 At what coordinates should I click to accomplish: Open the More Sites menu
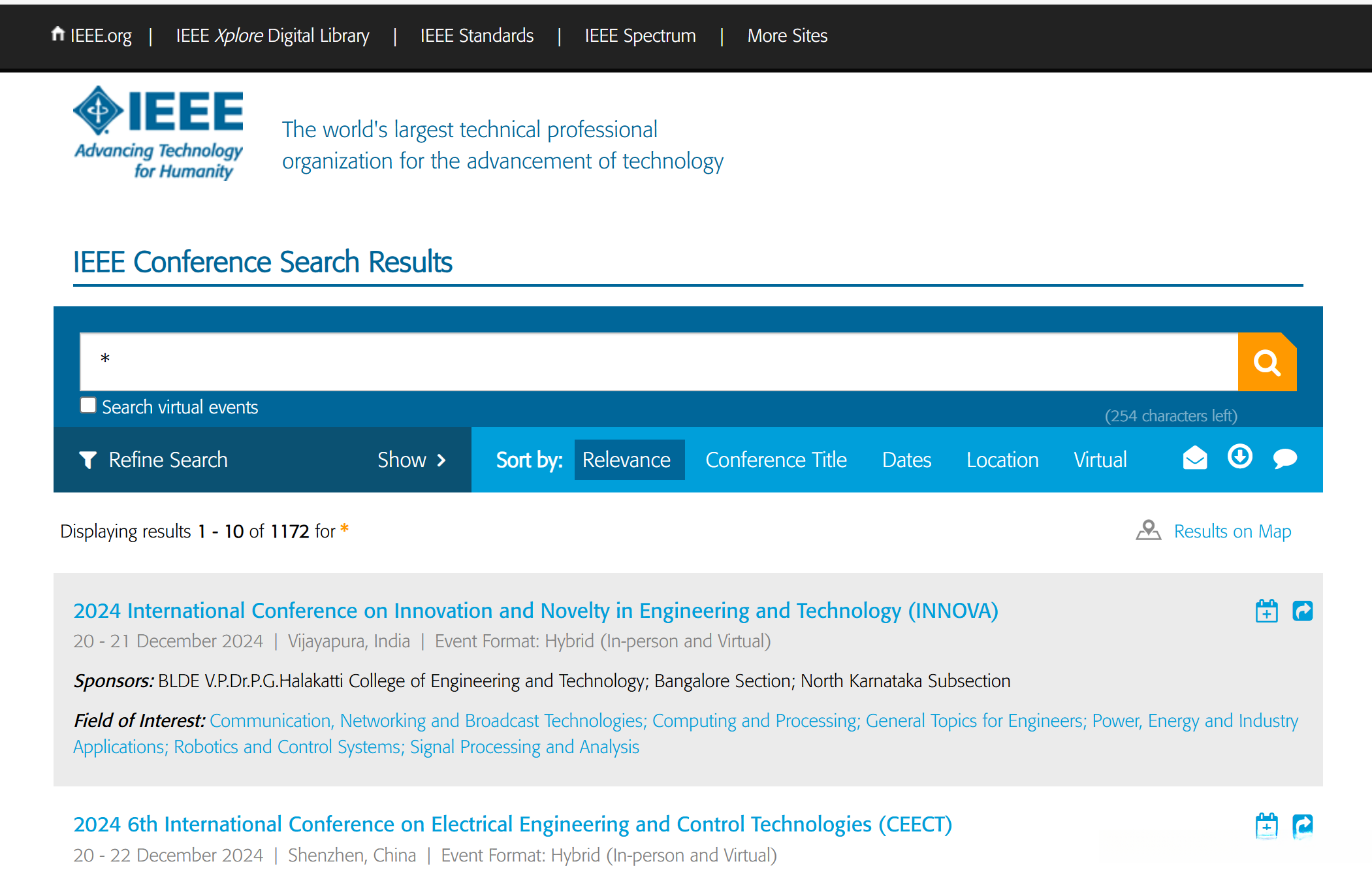[787, 36]
